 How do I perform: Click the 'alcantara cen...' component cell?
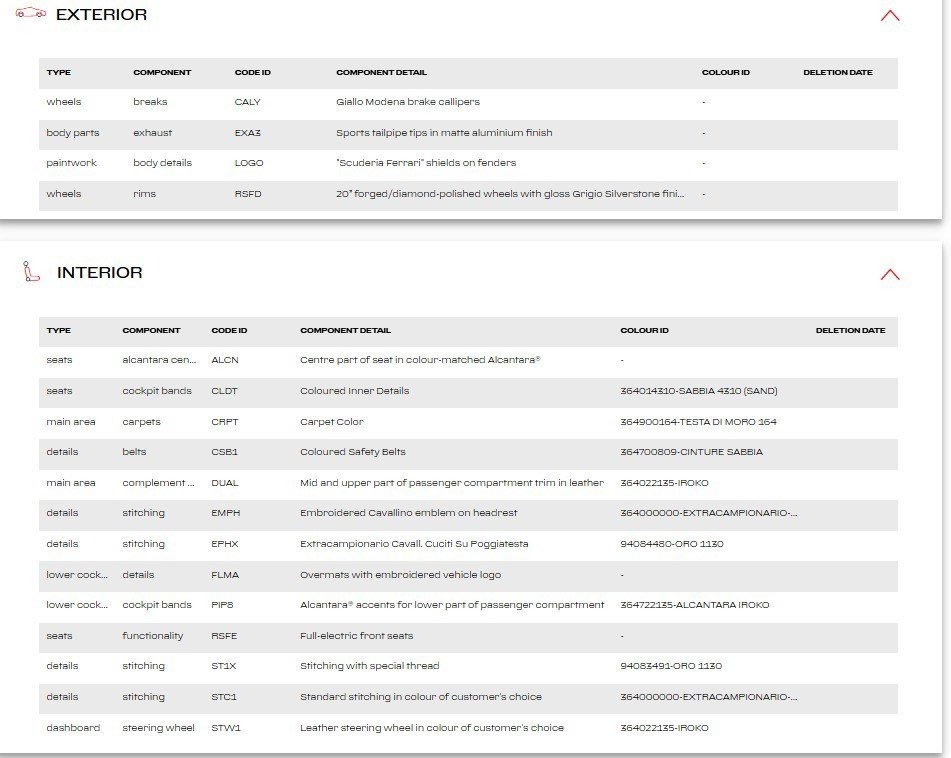(x=159, y=360)
